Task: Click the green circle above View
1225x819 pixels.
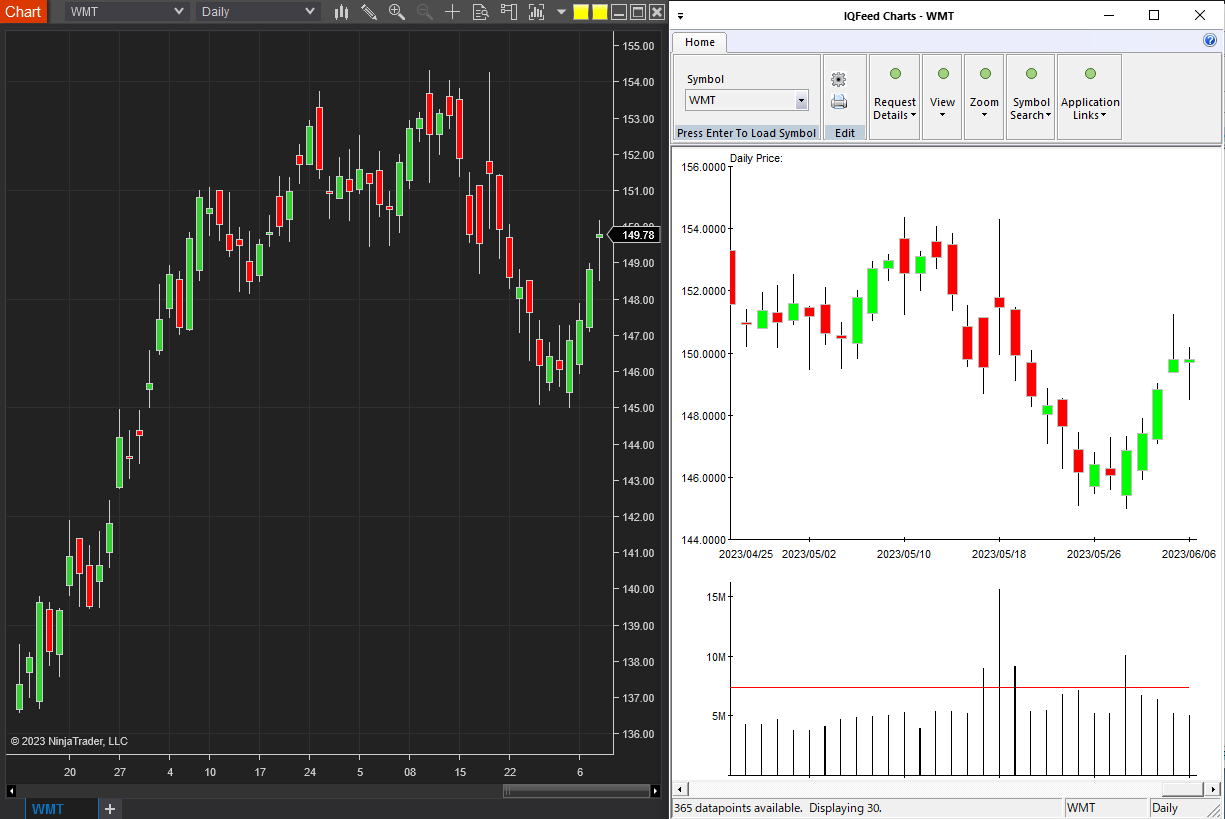Action: pyautogui.click(x=942, y=74)
